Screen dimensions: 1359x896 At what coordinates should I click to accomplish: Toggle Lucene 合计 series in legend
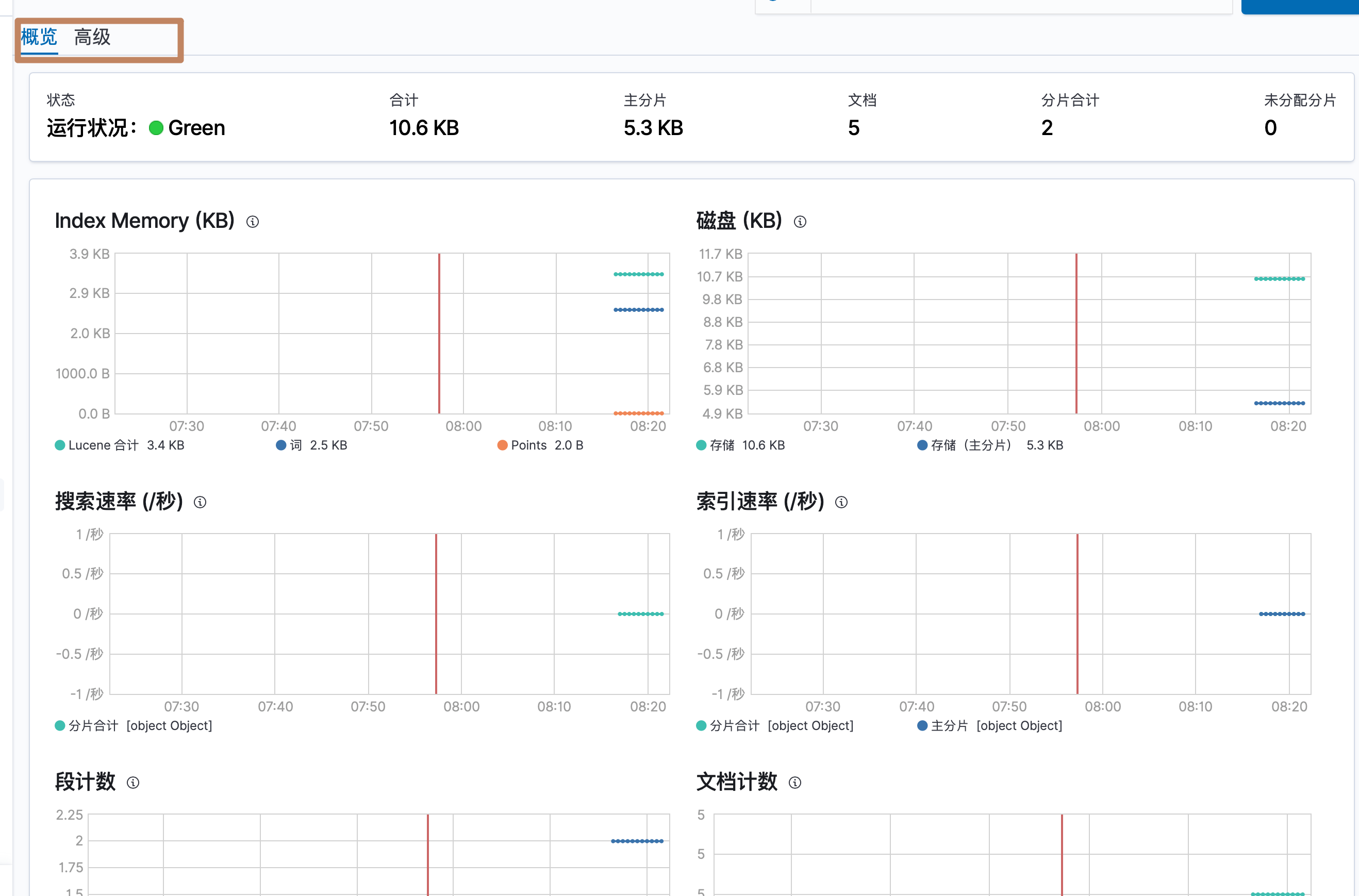click(103, 445)
